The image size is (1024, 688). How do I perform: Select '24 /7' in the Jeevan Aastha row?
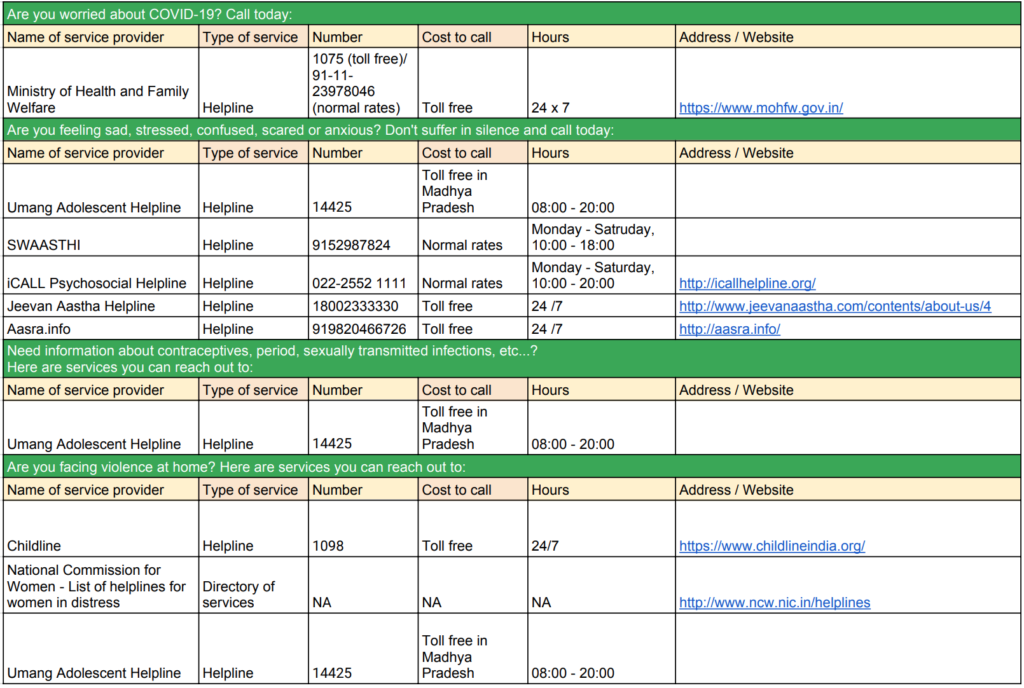pos(547,306)
